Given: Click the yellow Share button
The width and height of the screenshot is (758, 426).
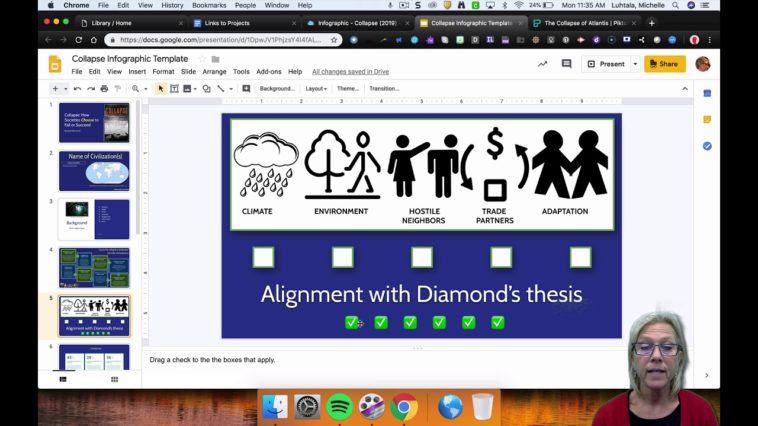Looking at the screenshot, I should 664,64.
